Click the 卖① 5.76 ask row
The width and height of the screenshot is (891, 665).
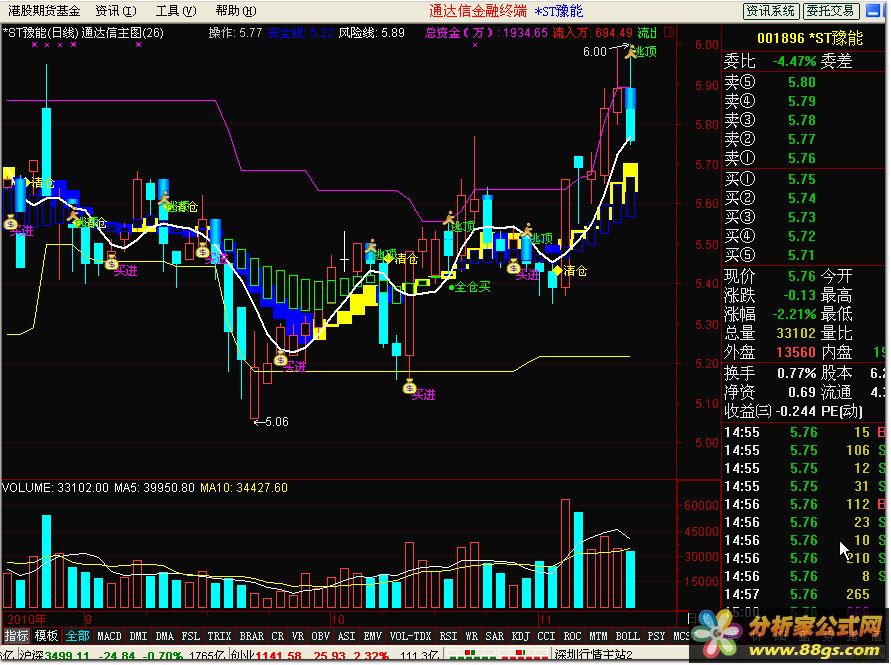point(804,158)
